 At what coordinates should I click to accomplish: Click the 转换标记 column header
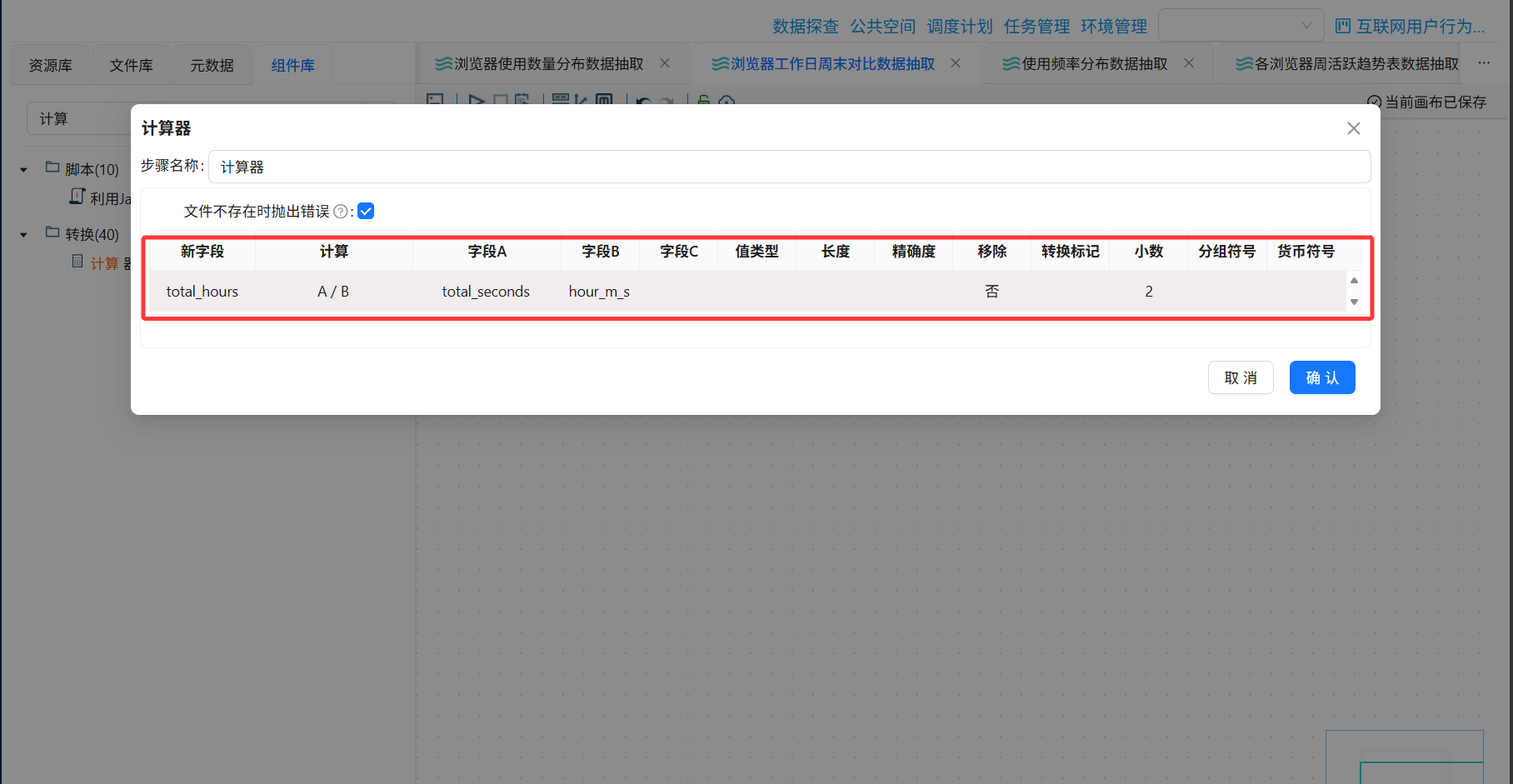coord(1070,252)
